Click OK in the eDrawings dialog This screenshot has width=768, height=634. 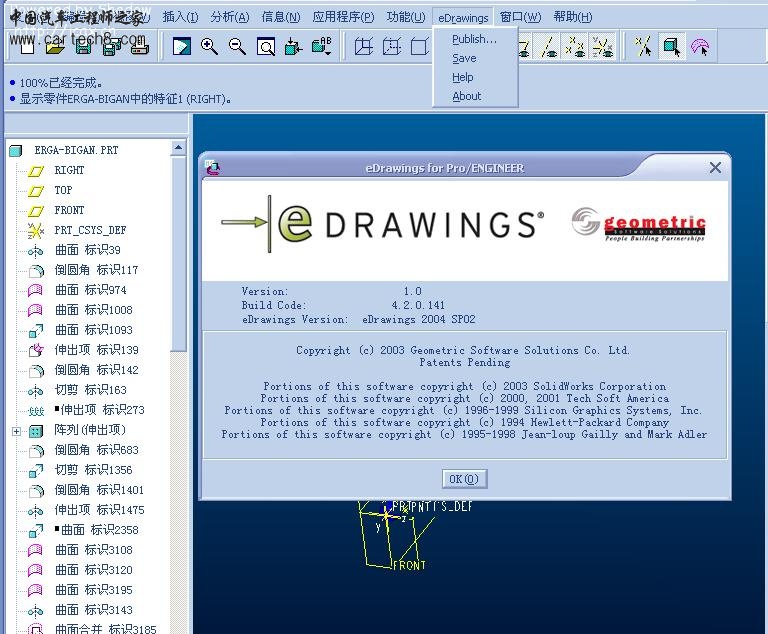click(x=464, y=479)
